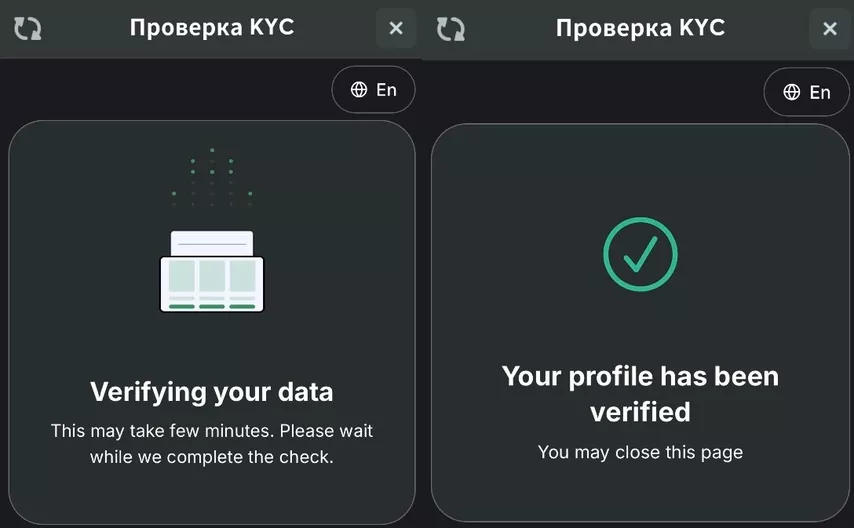Click the "Your profile has been verified" heading

click(640, 393)
